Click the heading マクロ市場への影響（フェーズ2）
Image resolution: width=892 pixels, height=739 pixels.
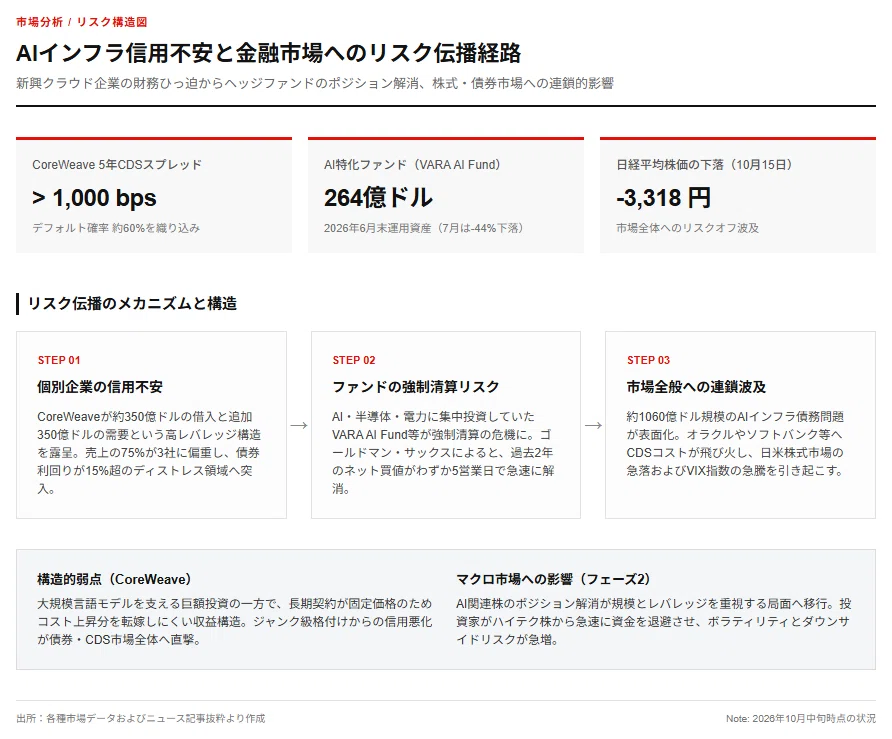554,579
